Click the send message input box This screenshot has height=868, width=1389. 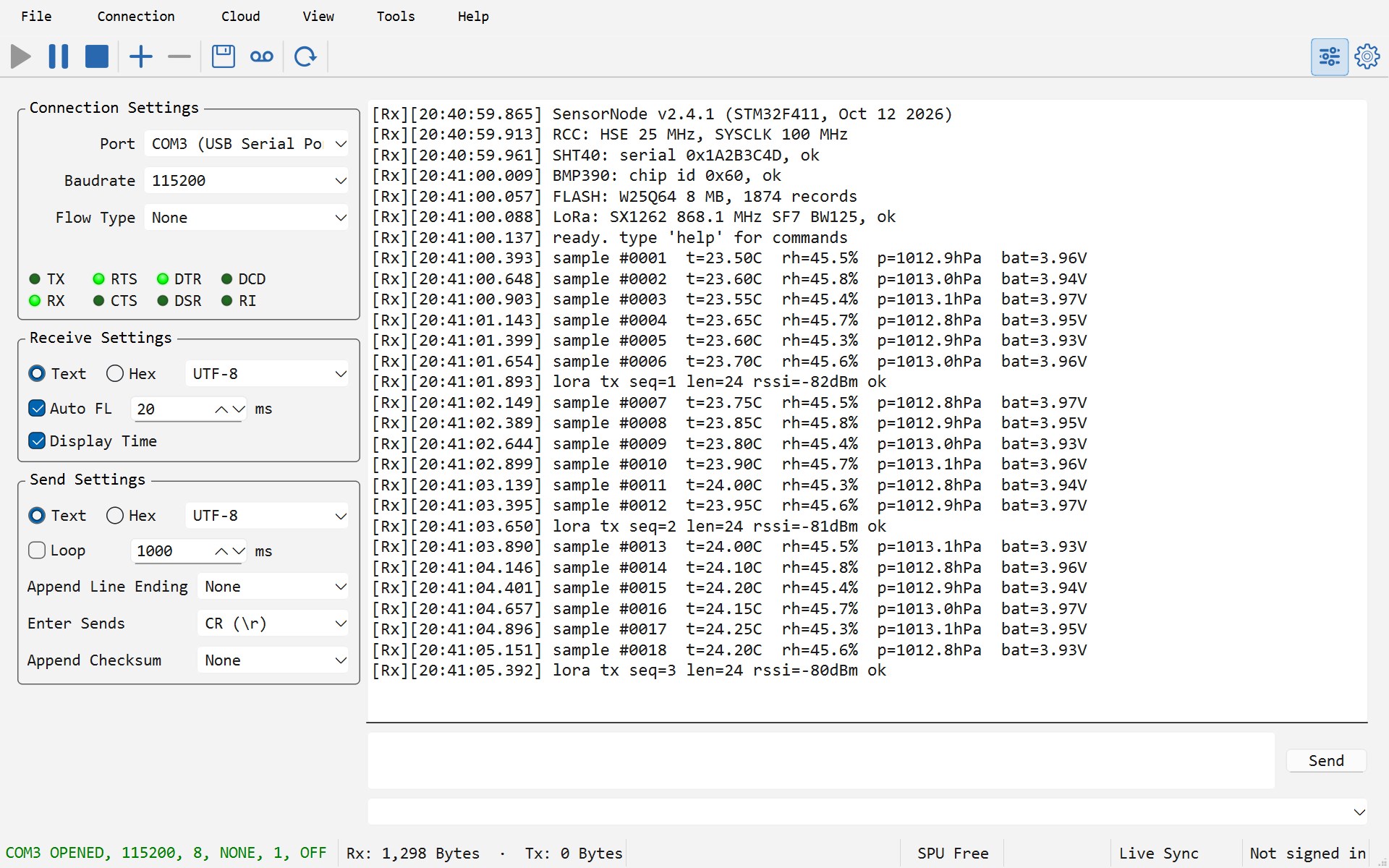(821, 761)
